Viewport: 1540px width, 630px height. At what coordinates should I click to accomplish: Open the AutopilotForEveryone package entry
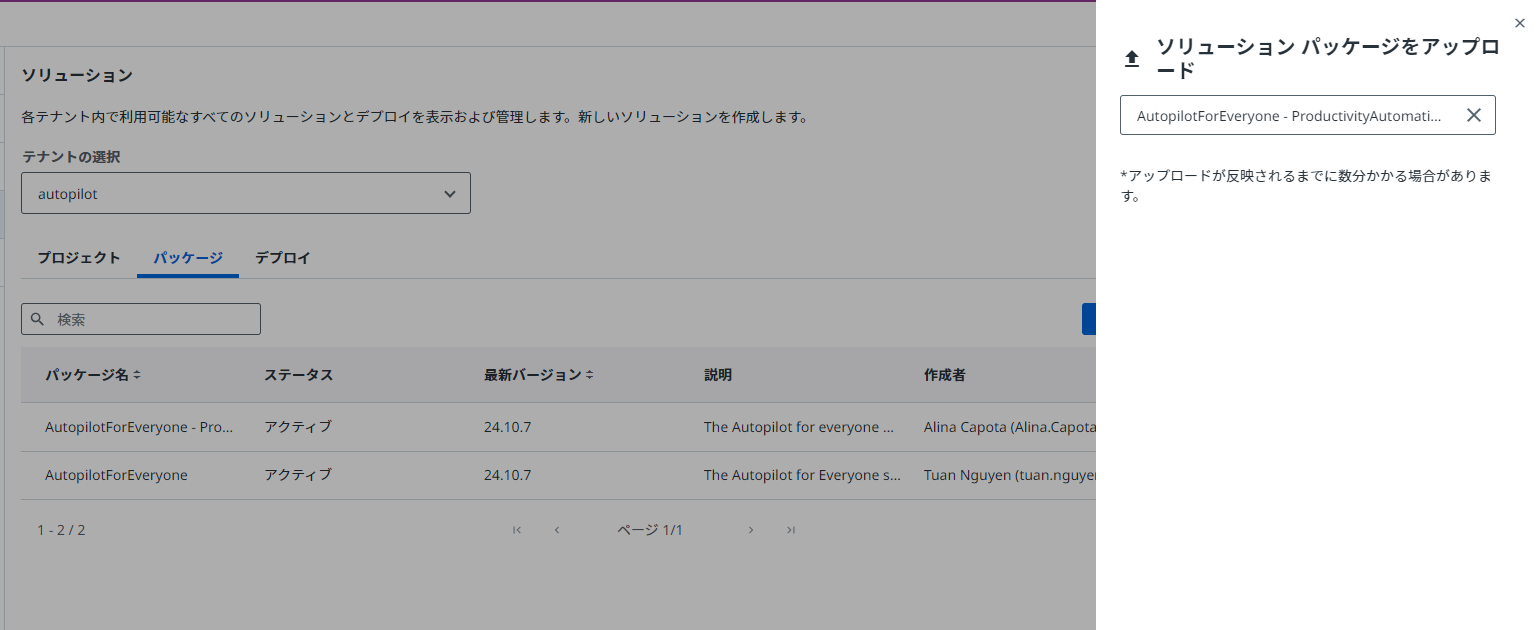(116, 475)
